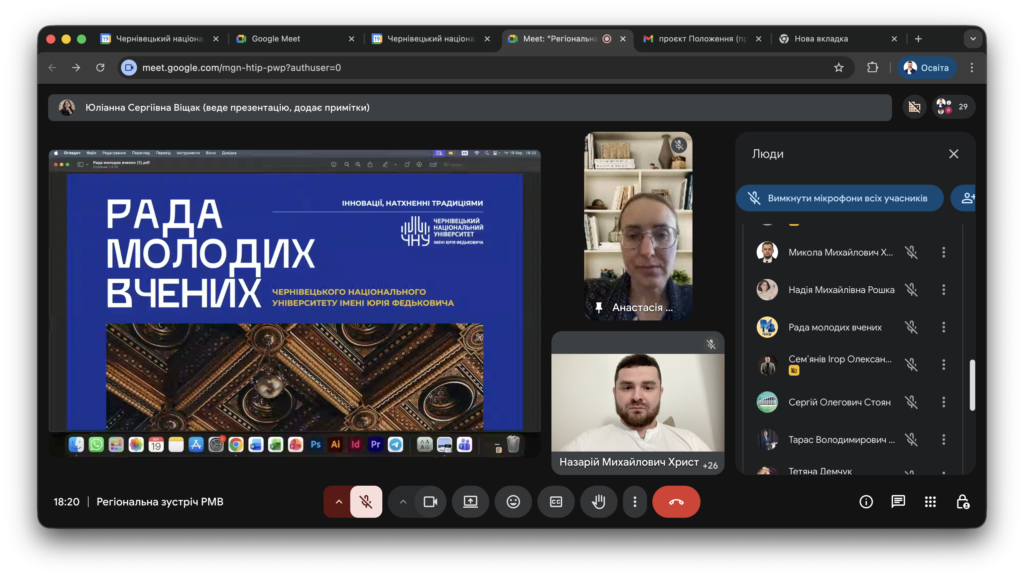The width and height of the screenshot is (1024, 578).
Task: Open the activities grid icon
Action: (930, 502)
